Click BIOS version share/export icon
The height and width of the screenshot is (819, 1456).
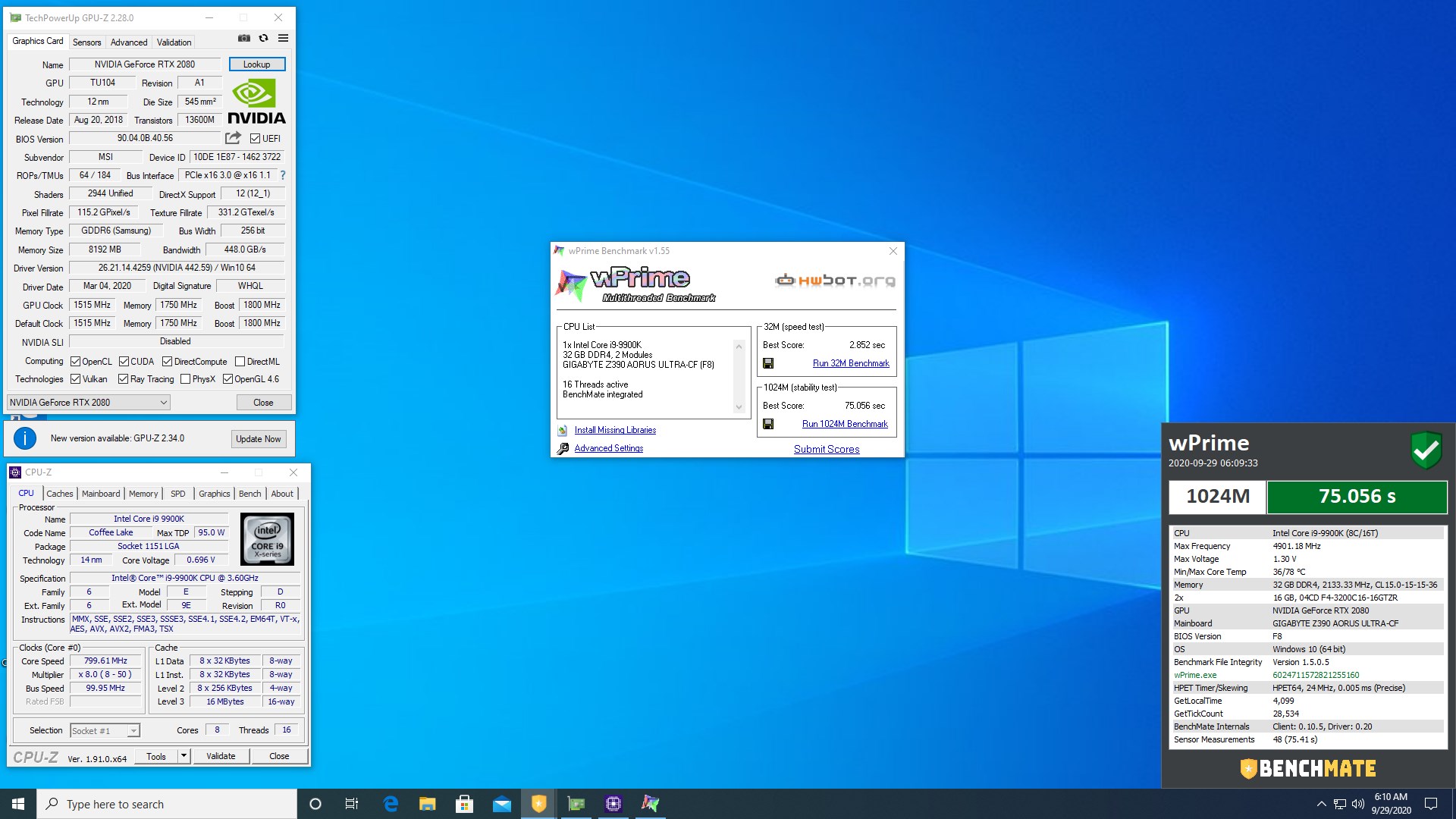[233, 138]
